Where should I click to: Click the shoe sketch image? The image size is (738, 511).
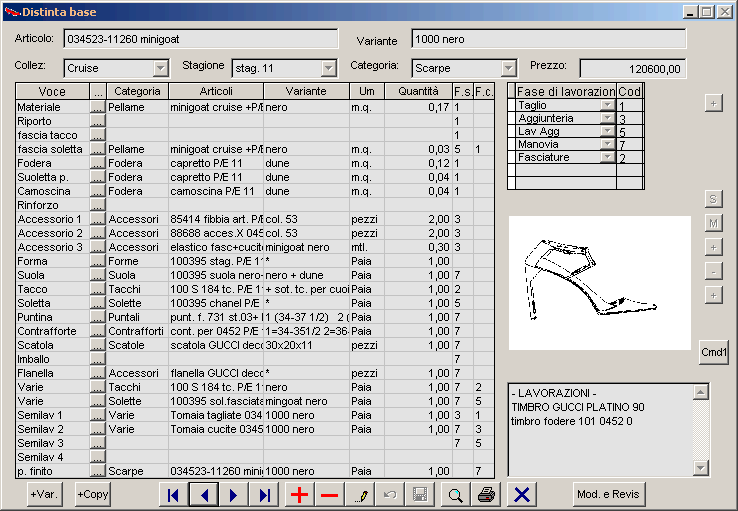[599, 282]
